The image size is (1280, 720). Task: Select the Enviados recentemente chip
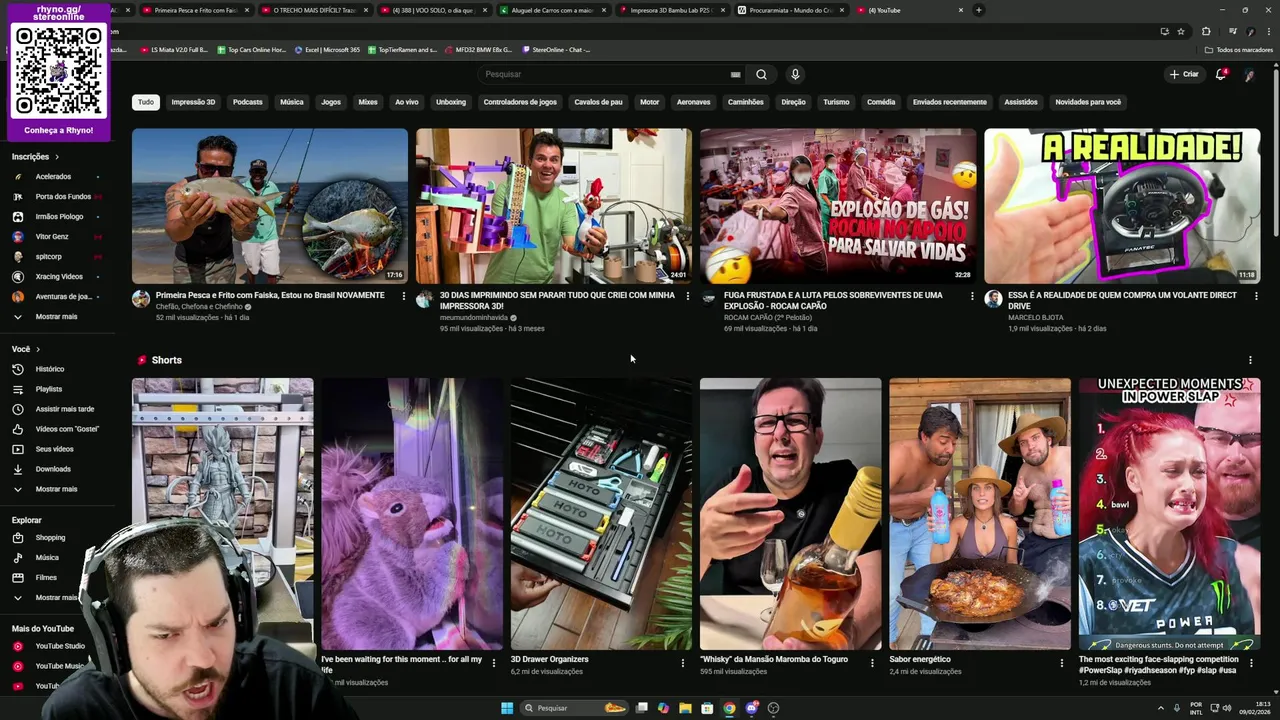coord(949,102)
